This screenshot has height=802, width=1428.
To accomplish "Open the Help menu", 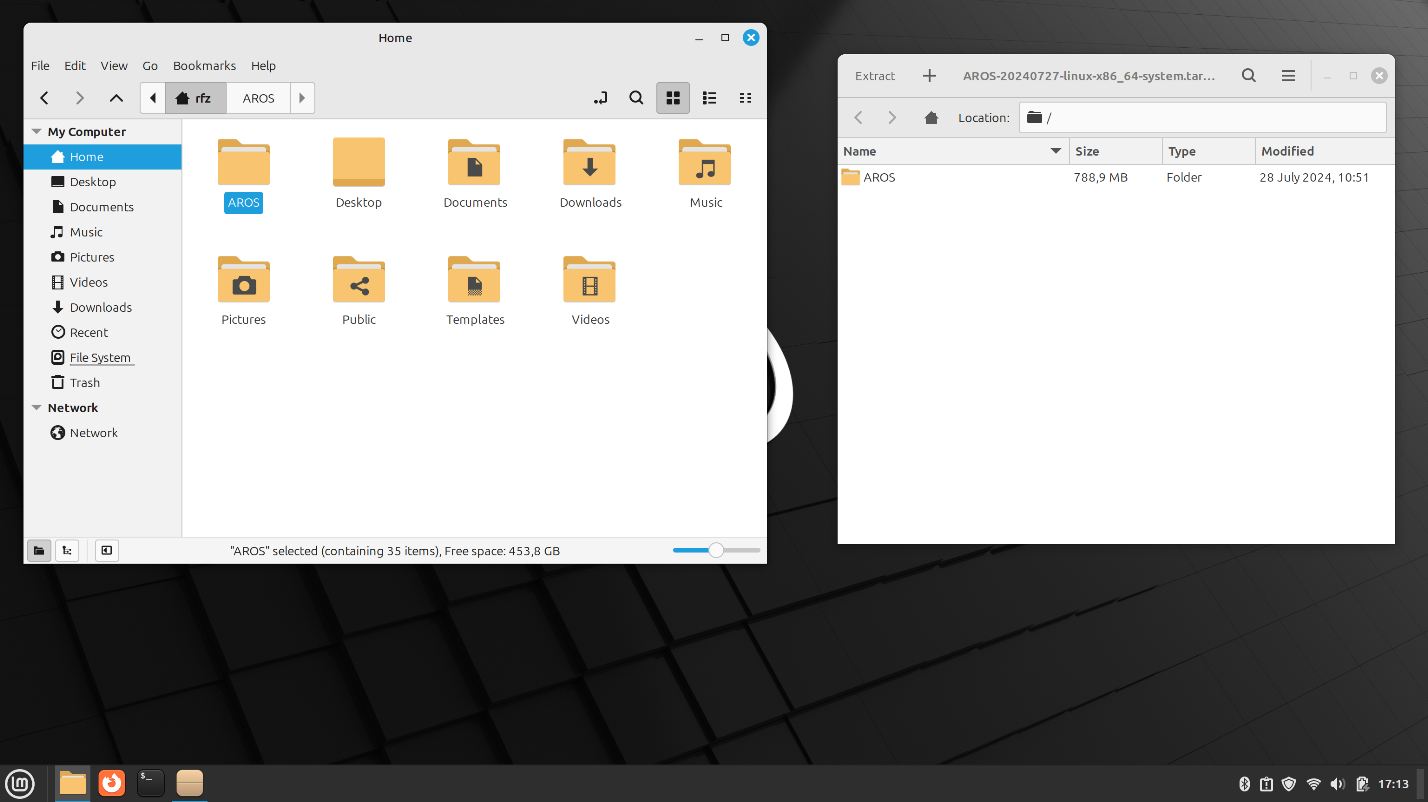I will (263, 66).
